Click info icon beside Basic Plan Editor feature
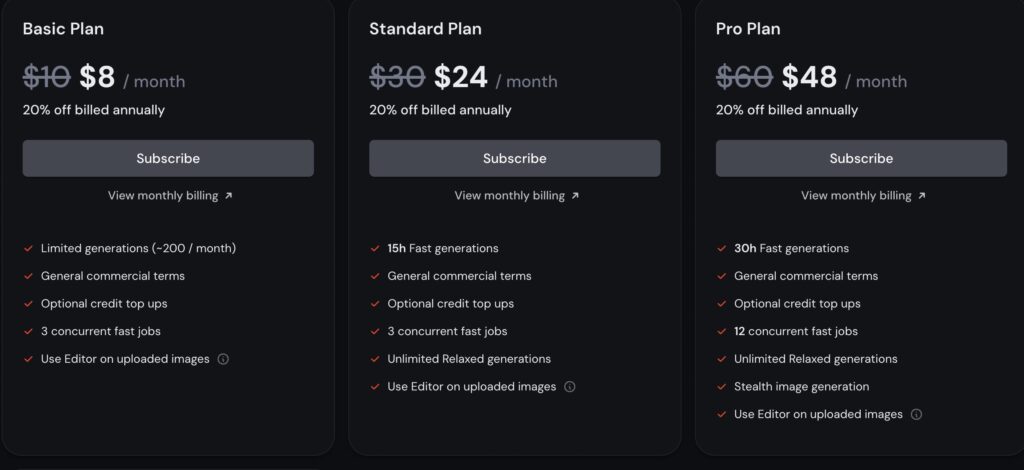The height and width of the screenshot is (470, 1024). pos(223,359)
